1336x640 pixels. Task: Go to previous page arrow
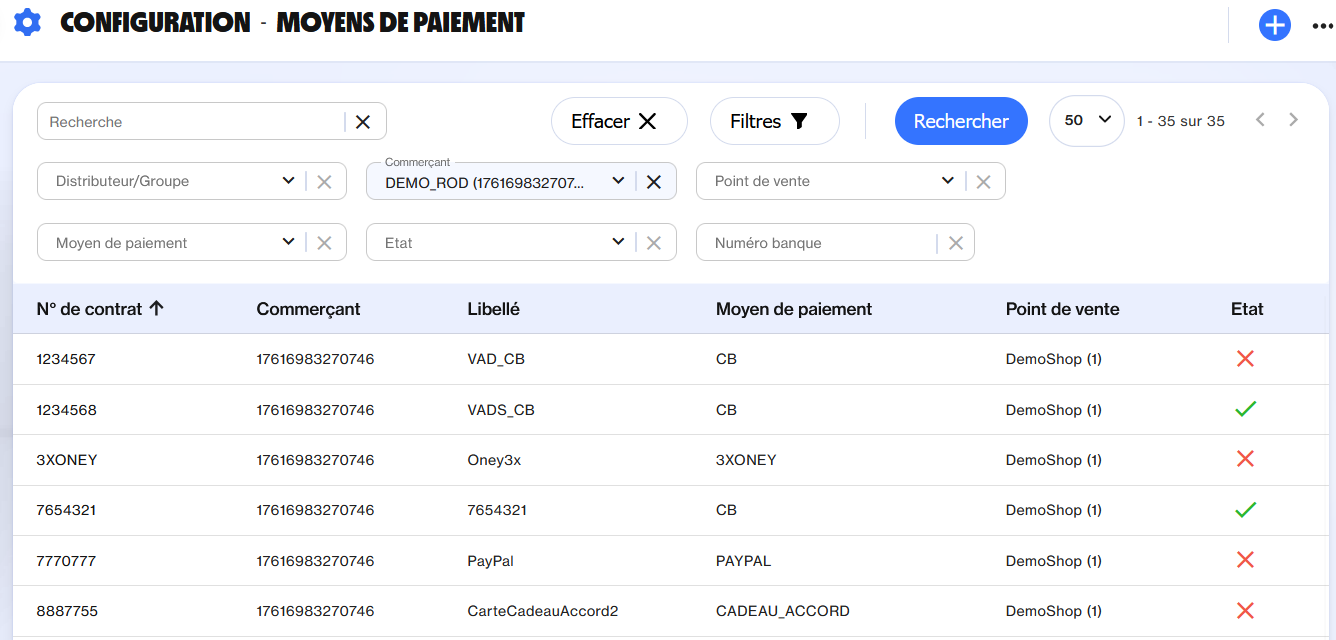1260,120
